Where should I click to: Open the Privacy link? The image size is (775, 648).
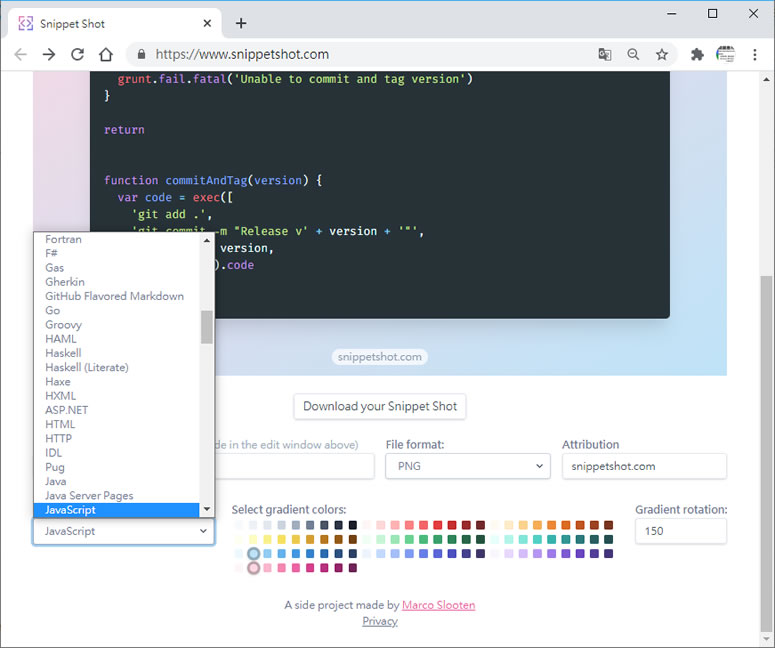click(x=380, y=621)
